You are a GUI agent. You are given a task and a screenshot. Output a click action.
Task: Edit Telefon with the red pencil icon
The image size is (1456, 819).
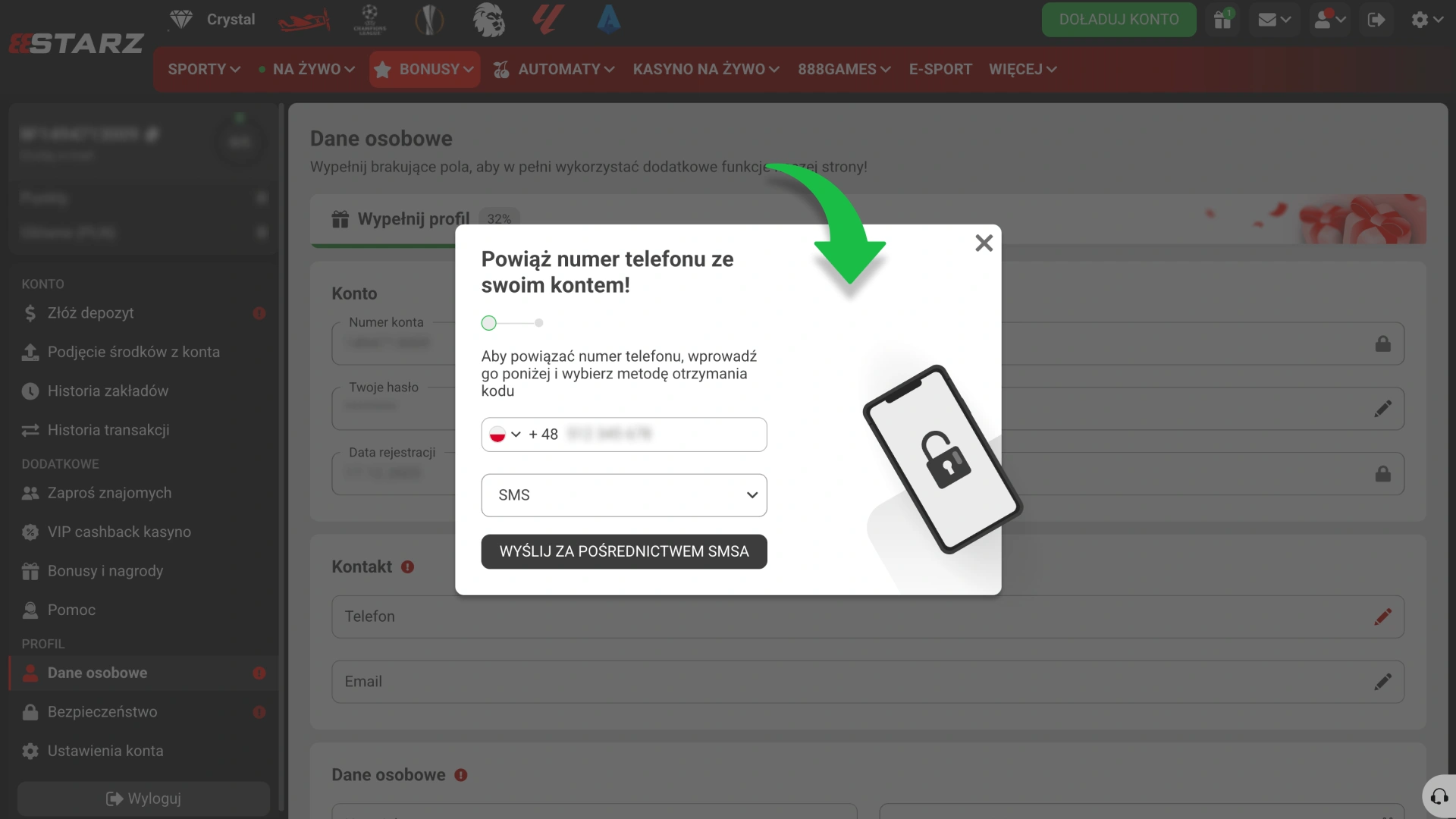pyautogui.click(x=1382, y=617)
